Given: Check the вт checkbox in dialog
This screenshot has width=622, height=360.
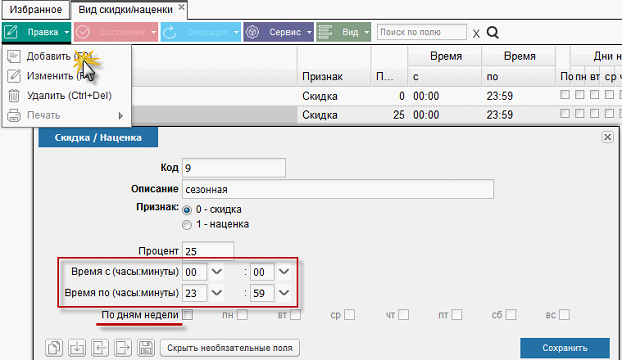Looking at the screenshot, I should point(296,315).
